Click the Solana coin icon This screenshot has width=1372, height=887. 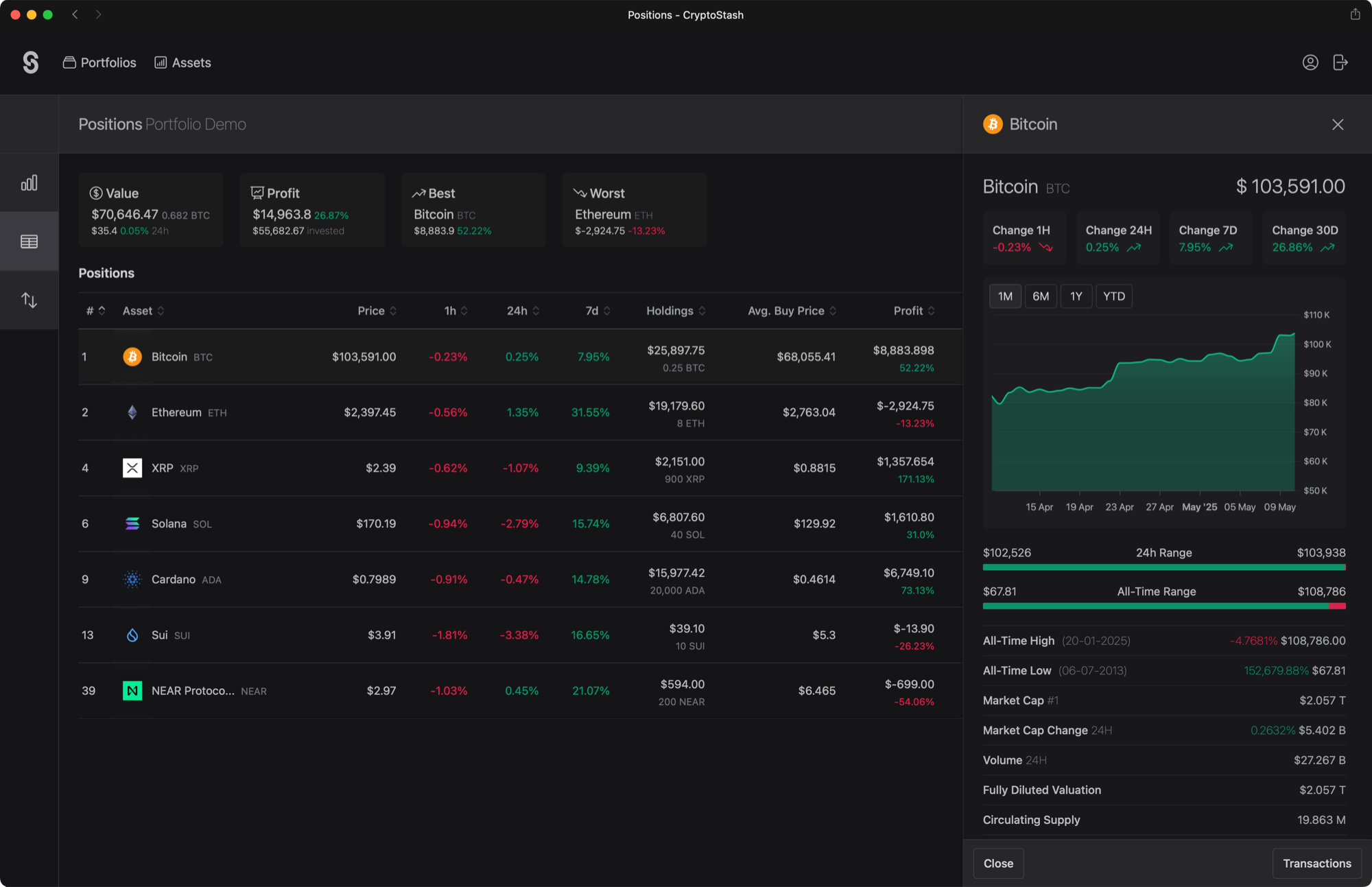pyautogui.click(x=132, y=523)
